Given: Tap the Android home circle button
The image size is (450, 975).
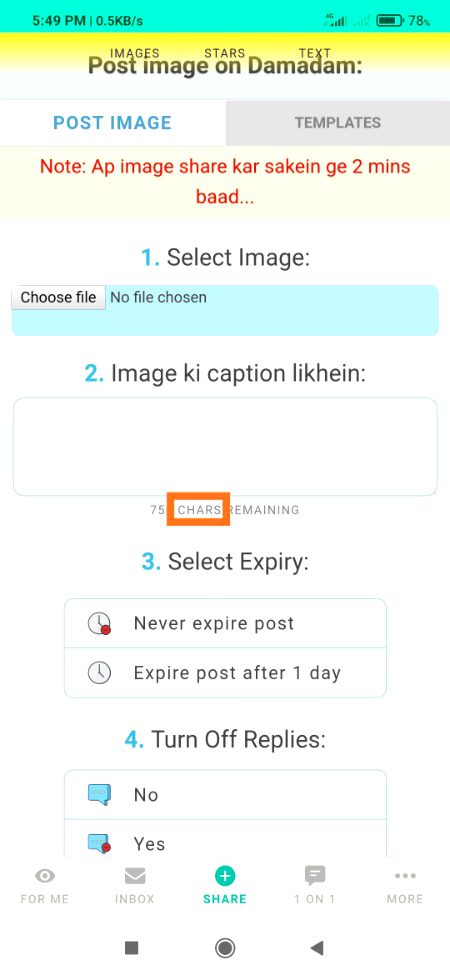Looking at the screenshot, I should pos(225,948).
